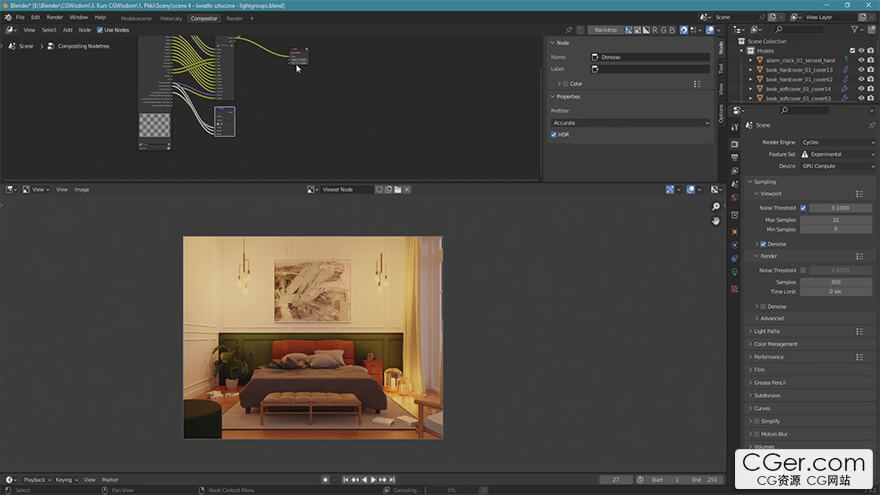Select the pan hand tool in viewer

(716, 220)
